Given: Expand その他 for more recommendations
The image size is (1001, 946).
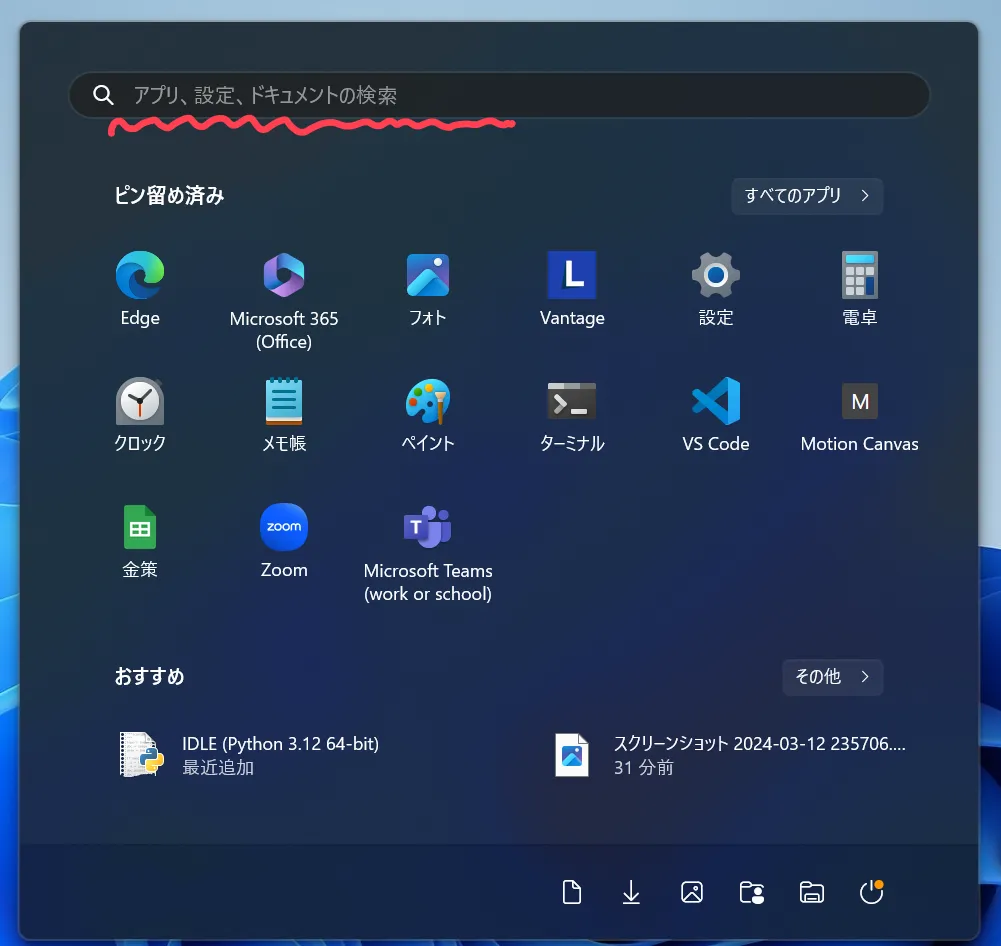Looking at the screenshot, I should click(832, 677).
